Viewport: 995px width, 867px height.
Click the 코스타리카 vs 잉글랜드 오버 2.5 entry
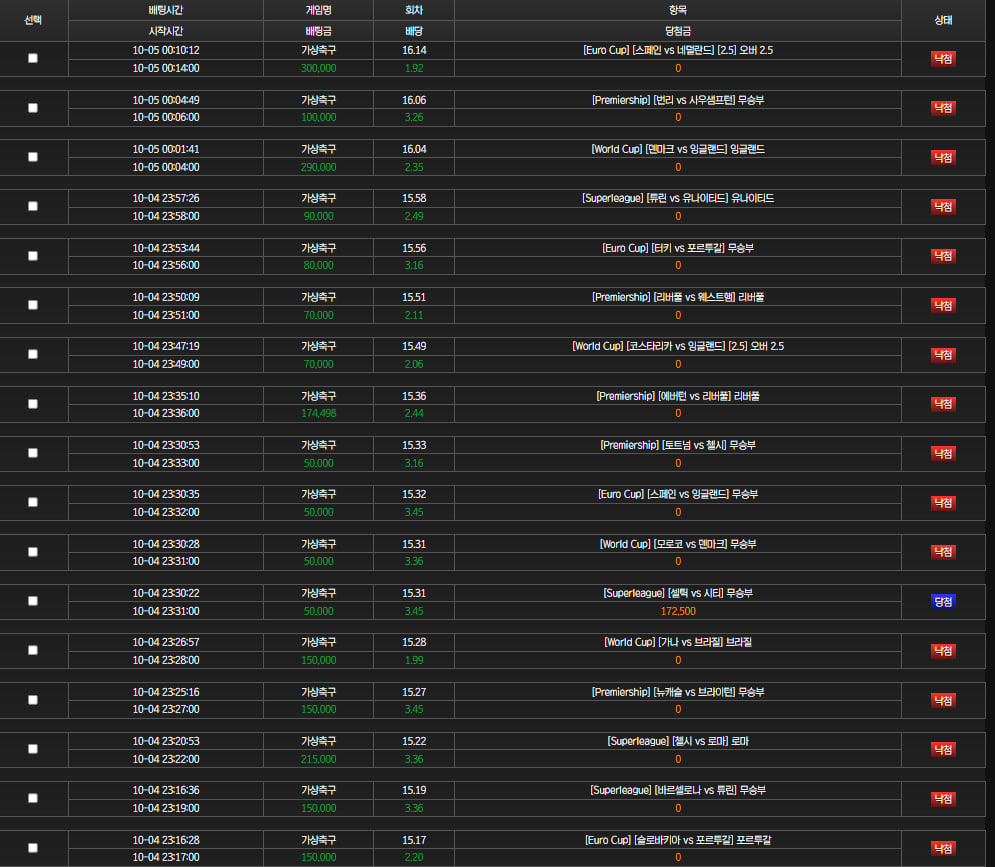(677, 346)
